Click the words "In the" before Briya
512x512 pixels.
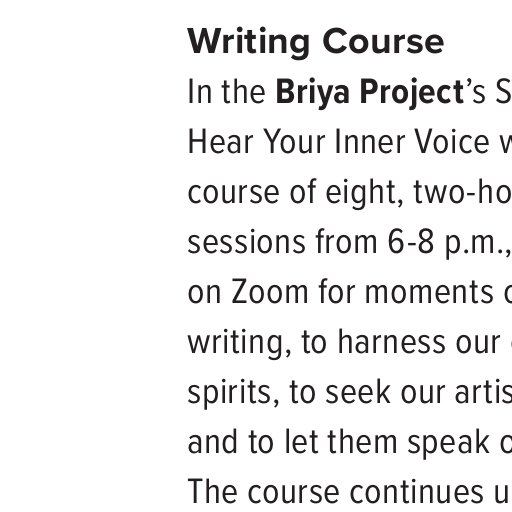click(x=227, y=92)
